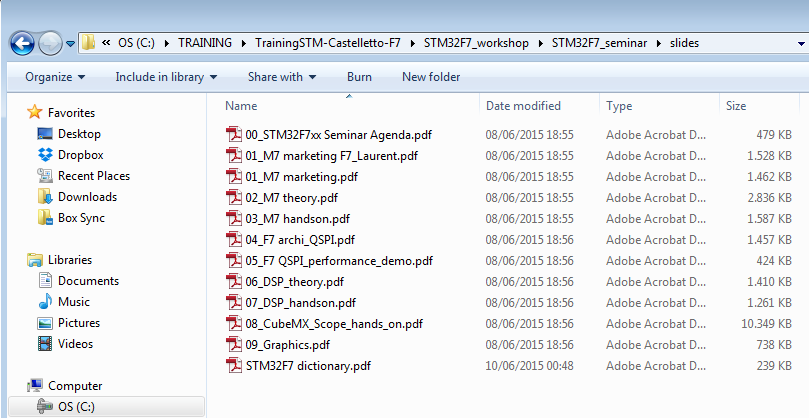Viewport: 809px width, 418px height.
Task: Expand subfolders arrow after OS (C:)
Action: [167, 43]
